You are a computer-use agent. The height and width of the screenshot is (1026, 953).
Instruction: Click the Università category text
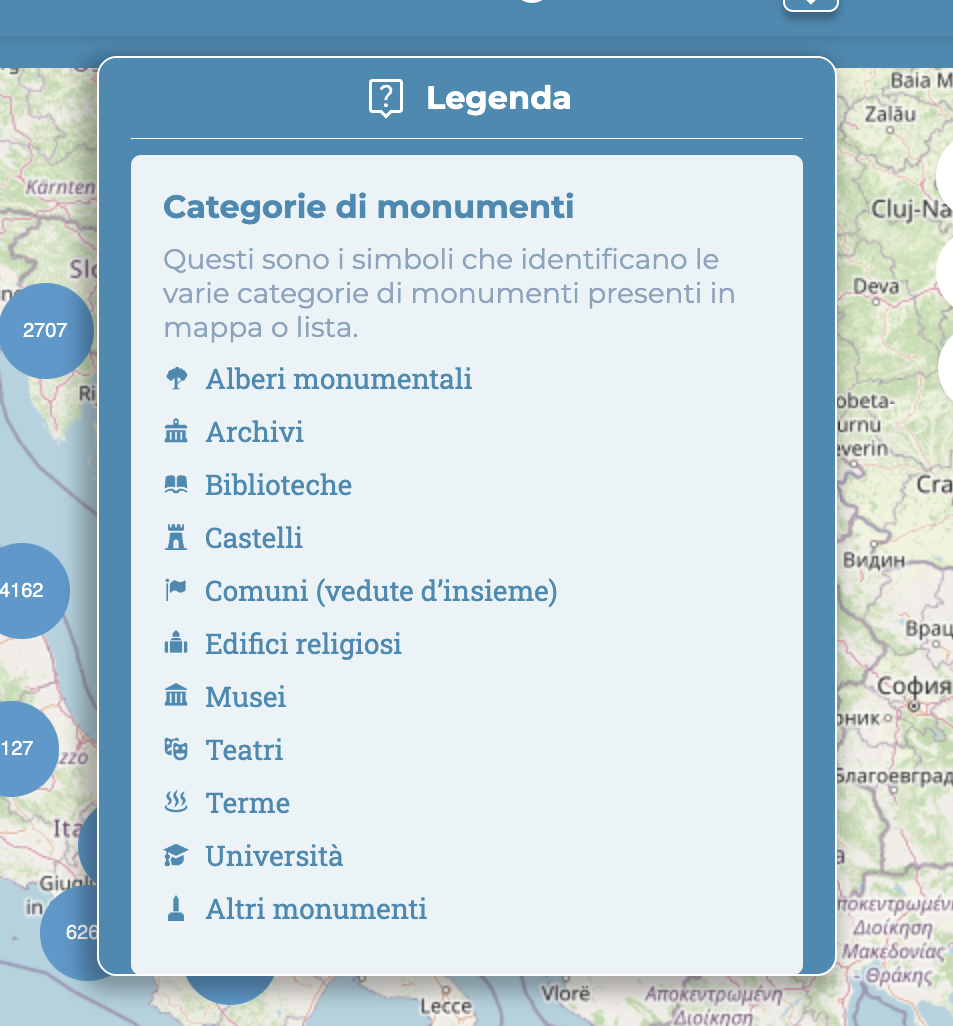pyautogui.click(x=274, y=855)
